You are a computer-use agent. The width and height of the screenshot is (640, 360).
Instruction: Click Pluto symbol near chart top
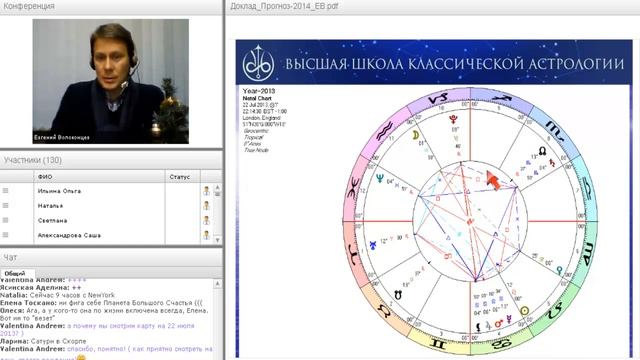click(x=453, y=119)
